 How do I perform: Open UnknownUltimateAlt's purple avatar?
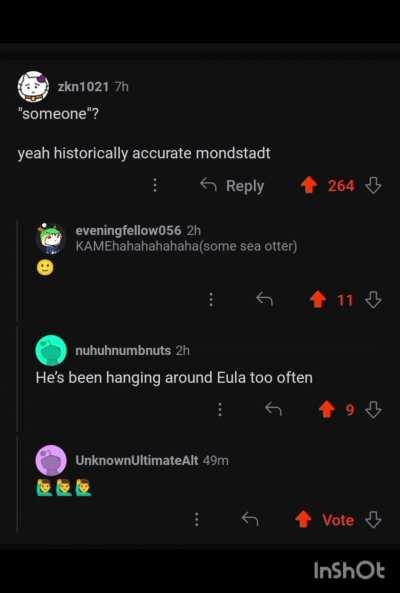[51, 460]
